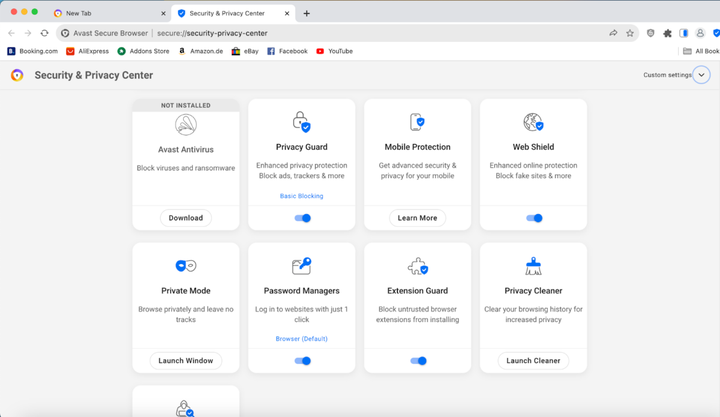Viewport: 720px width, 417px height.
Task: Reload the page with the refresh icon
Action: pos(44,33)
